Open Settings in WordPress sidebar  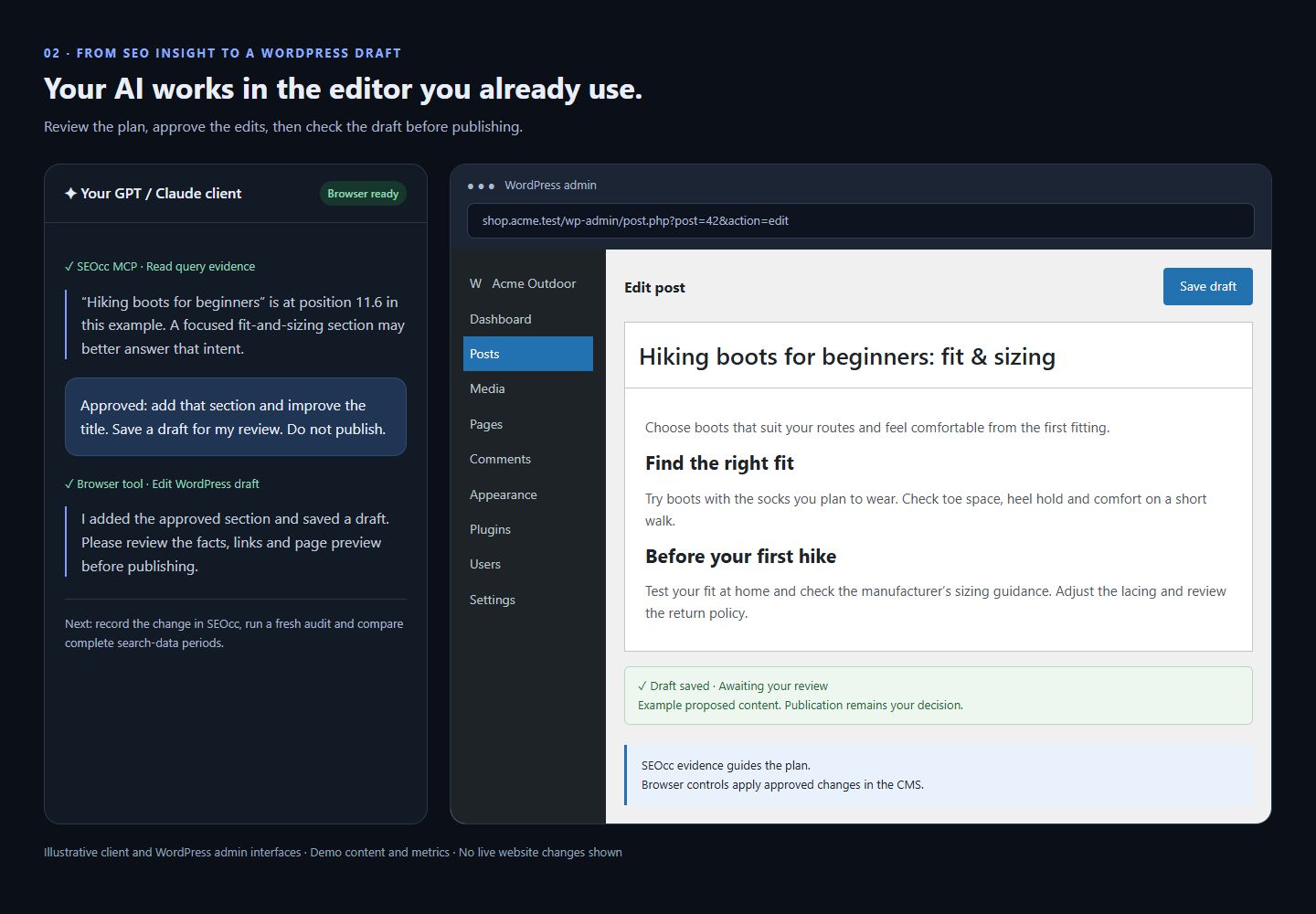click(528, 600)
